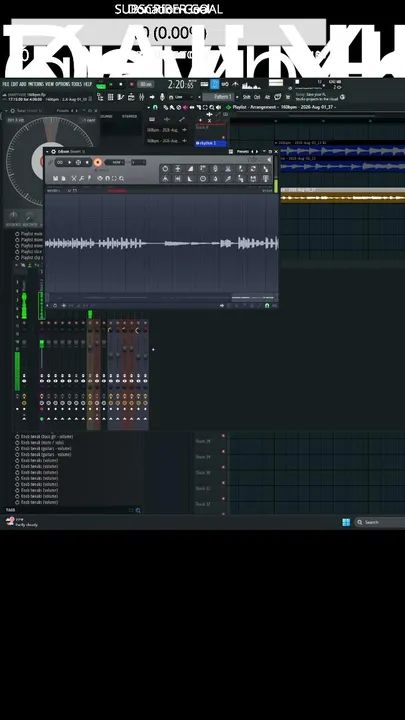The width and height of the screenshot is (405, 720).
Task: Click Edison wrench tools icon
Action: point(81,178)
